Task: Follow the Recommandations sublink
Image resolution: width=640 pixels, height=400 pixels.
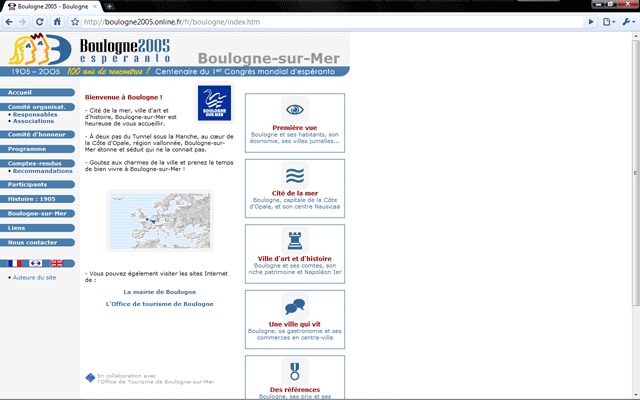Action: click(42, 171)
